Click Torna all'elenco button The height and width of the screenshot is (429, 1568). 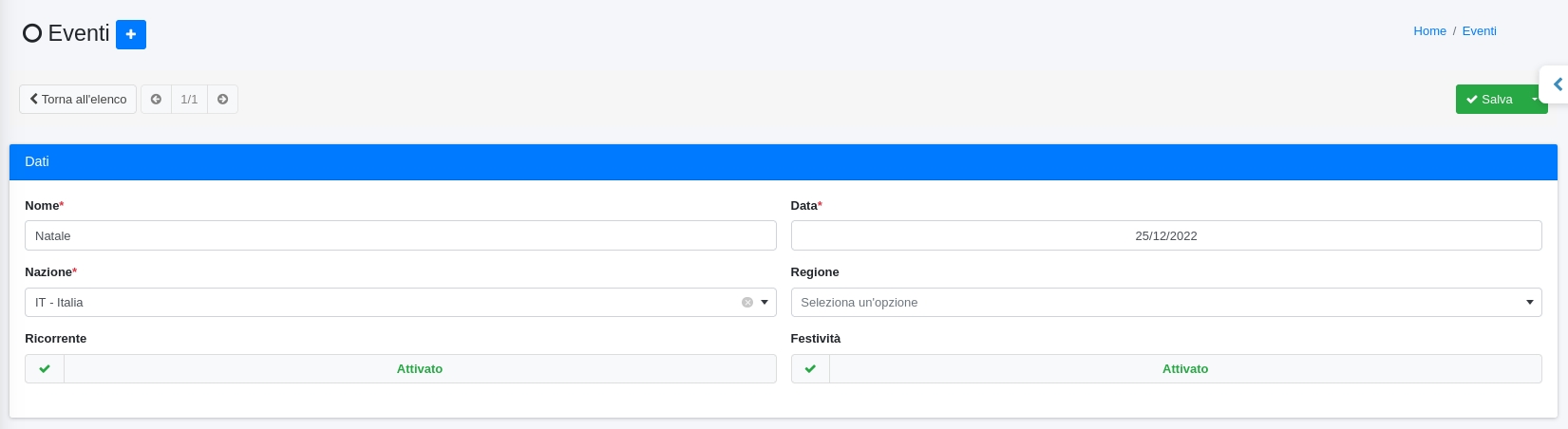(x=78, y=100)
